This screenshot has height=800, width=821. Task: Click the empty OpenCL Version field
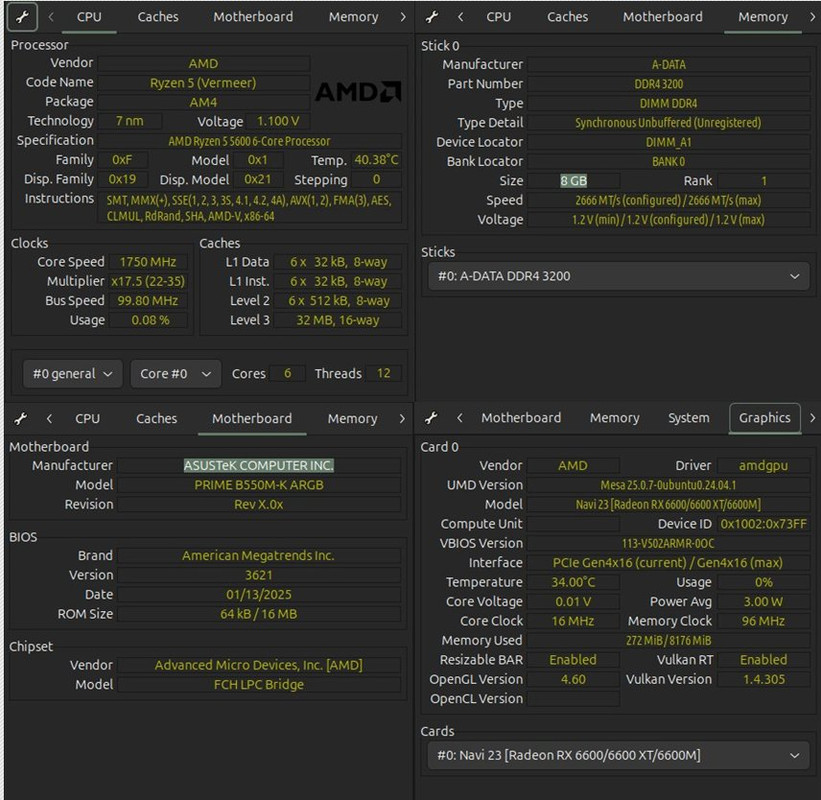click(x=573, y=699)
